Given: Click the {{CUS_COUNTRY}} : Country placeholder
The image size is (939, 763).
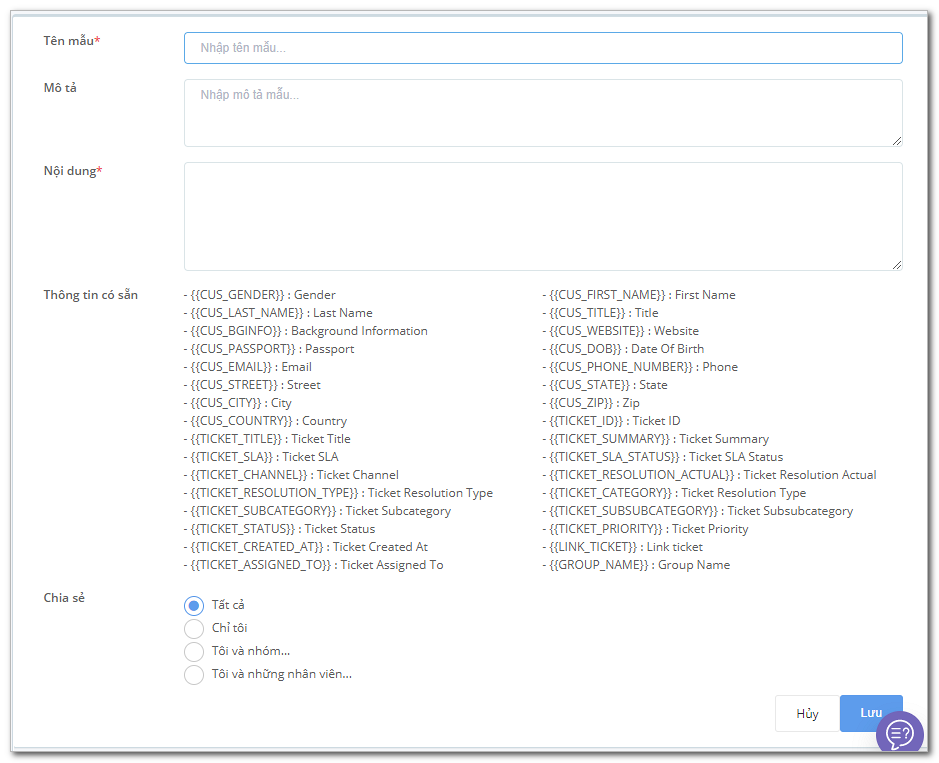Looking at the screenshot, I should coord(265,420).
